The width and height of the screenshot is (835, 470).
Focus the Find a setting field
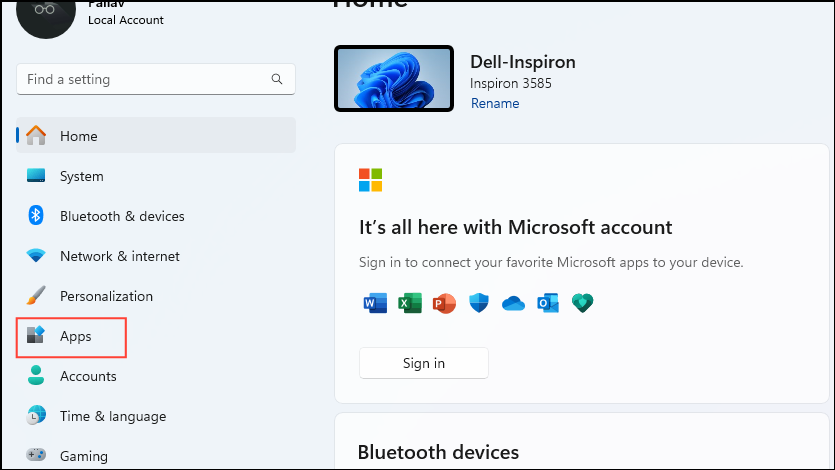point(156,79)
